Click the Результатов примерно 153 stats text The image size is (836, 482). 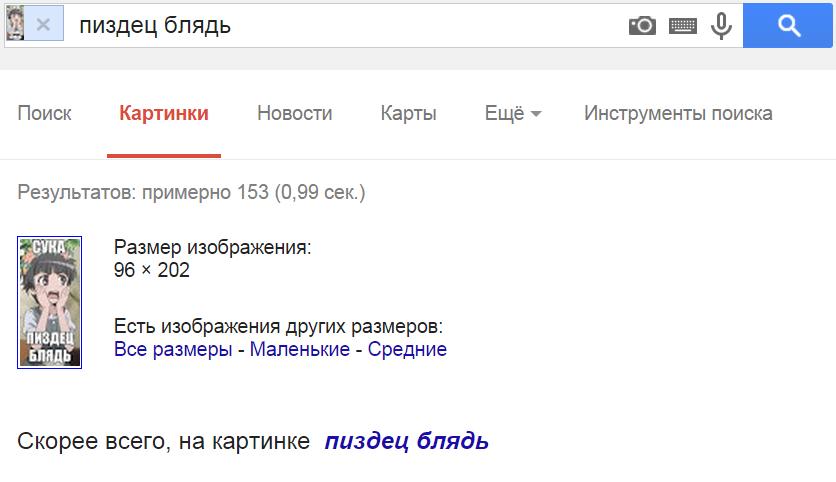click(191, 192)
